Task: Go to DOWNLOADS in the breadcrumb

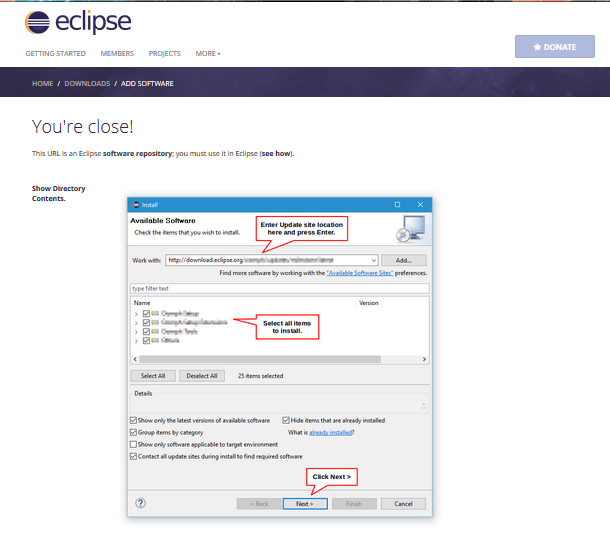Action: point(87,83)
